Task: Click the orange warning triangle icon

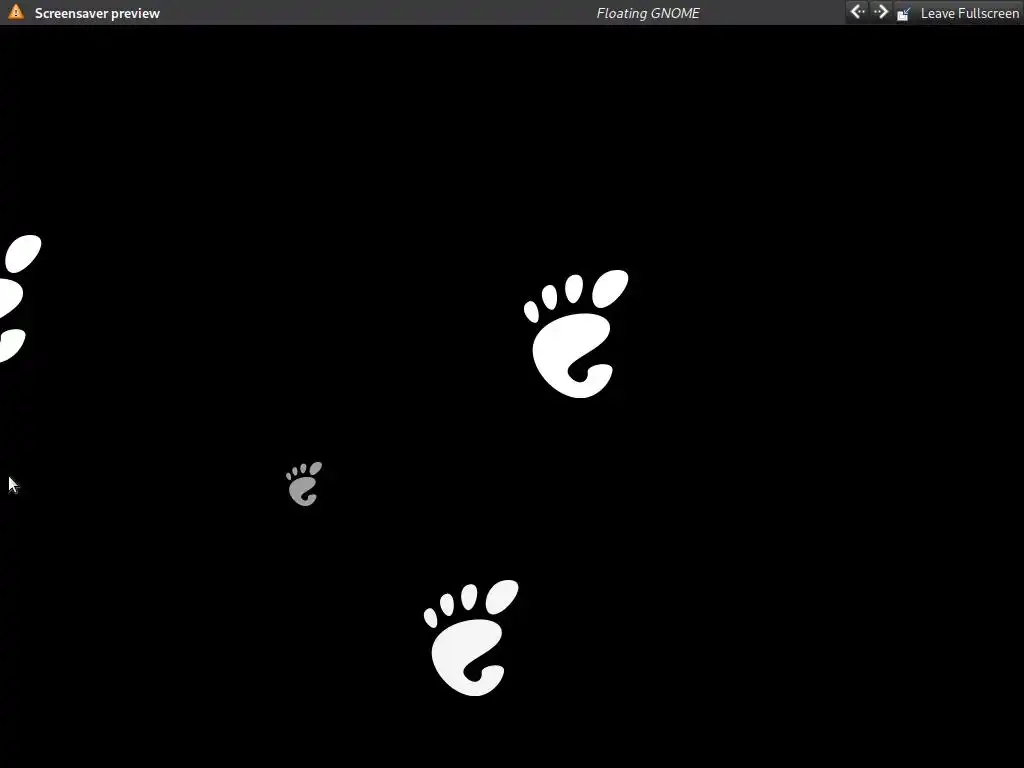Action: [16, 12]
